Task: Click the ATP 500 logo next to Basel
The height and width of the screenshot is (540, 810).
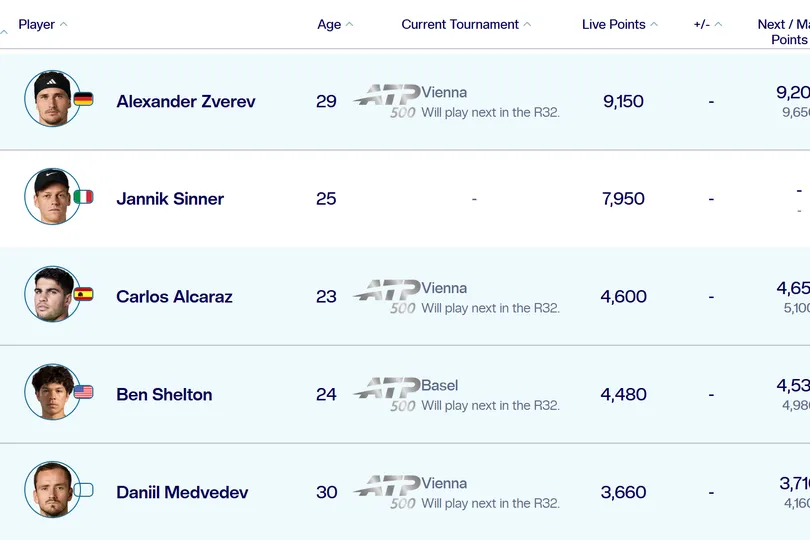Action: tap(387, 395)
